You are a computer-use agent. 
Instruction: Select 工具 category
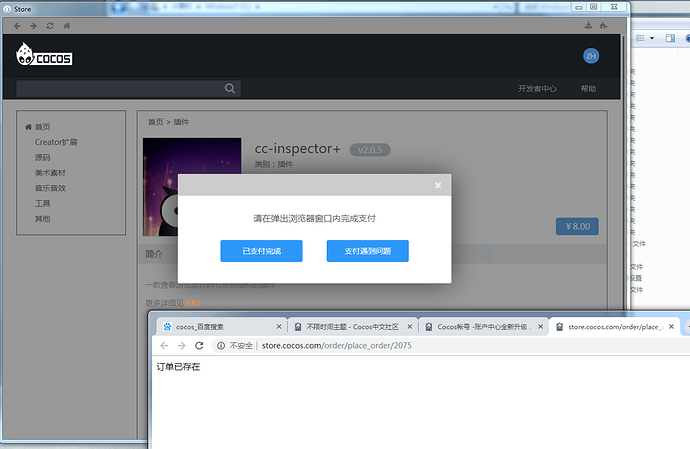coord(43,203)
